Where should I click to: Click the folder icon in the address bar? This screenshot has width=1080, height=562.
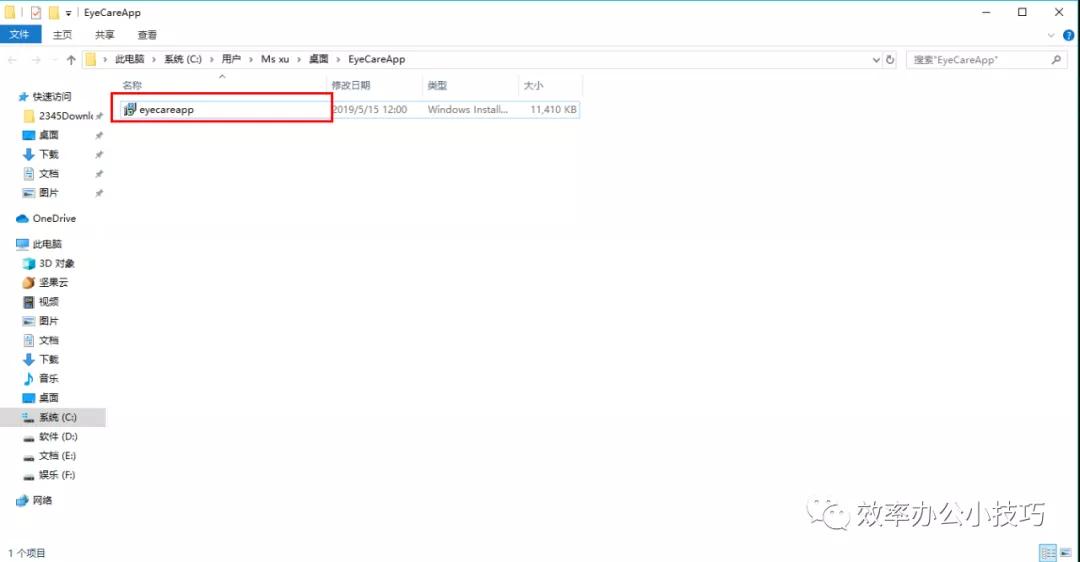tap(91, 60)
